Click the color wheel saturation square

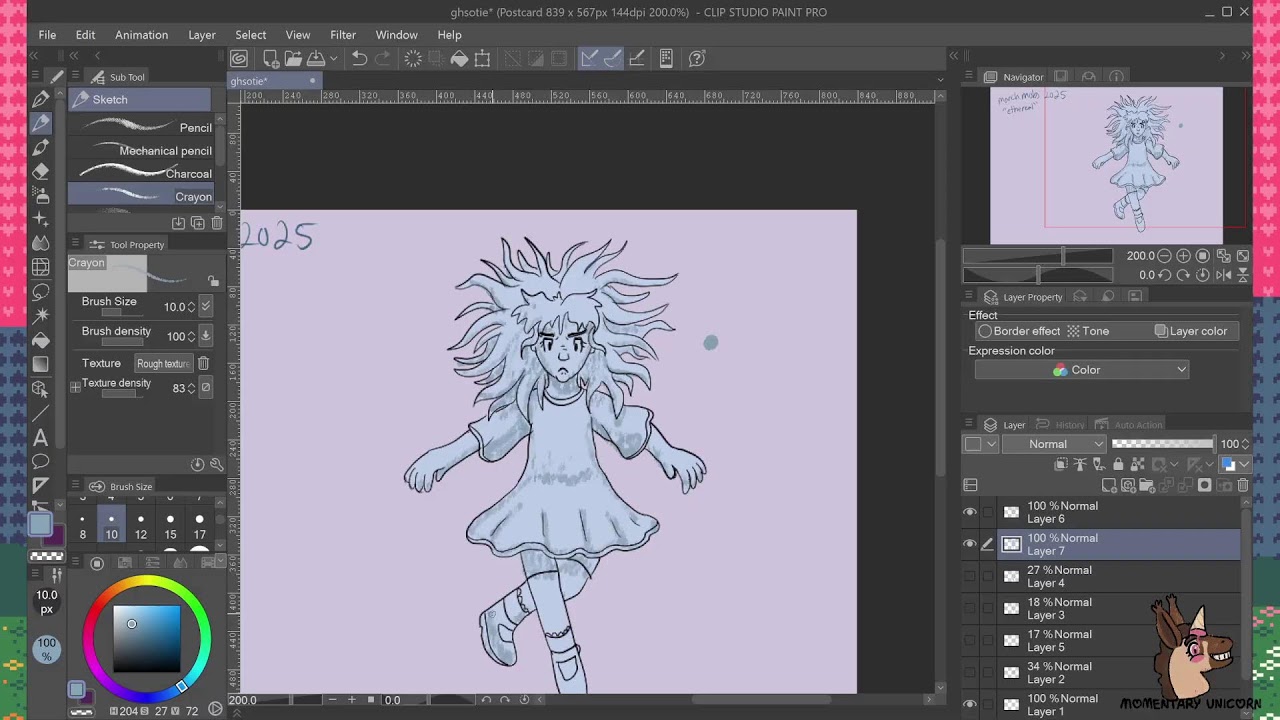coord(146,638)
